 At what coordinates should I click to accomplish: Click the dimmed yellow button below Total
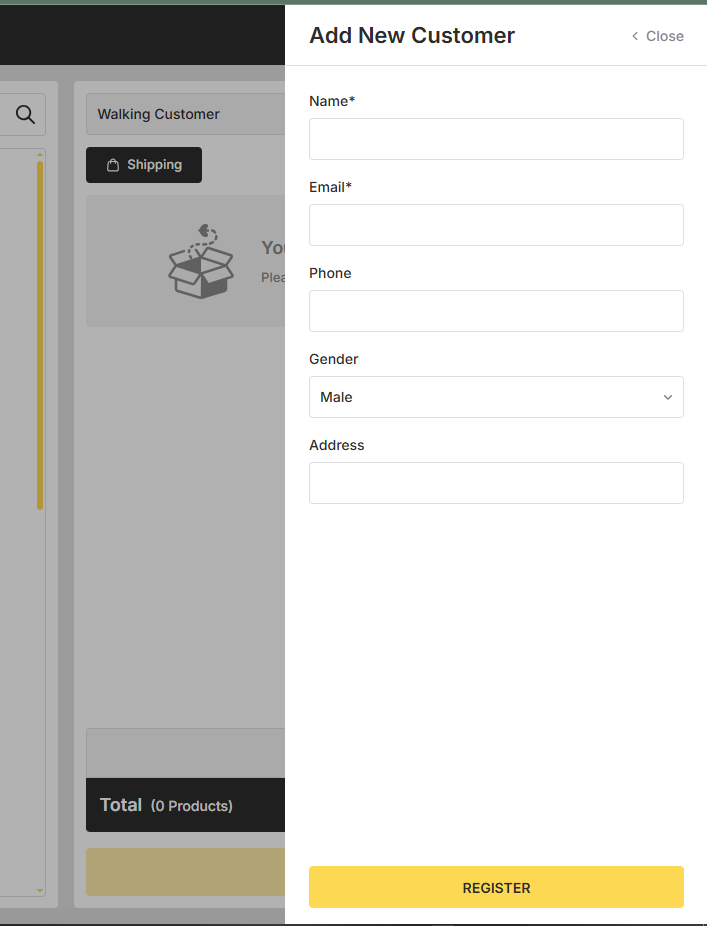(x=186, y=872)
